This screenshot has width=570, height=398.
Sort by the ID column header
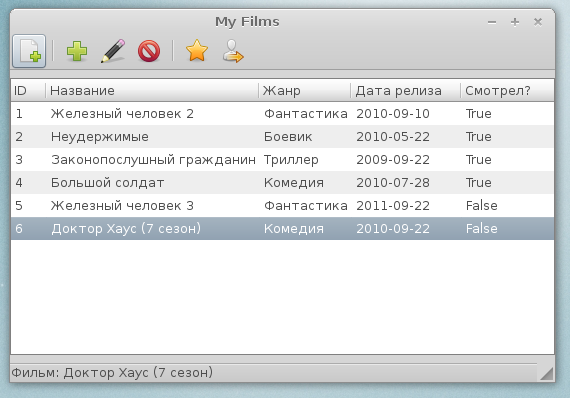(x=28, y=91)
